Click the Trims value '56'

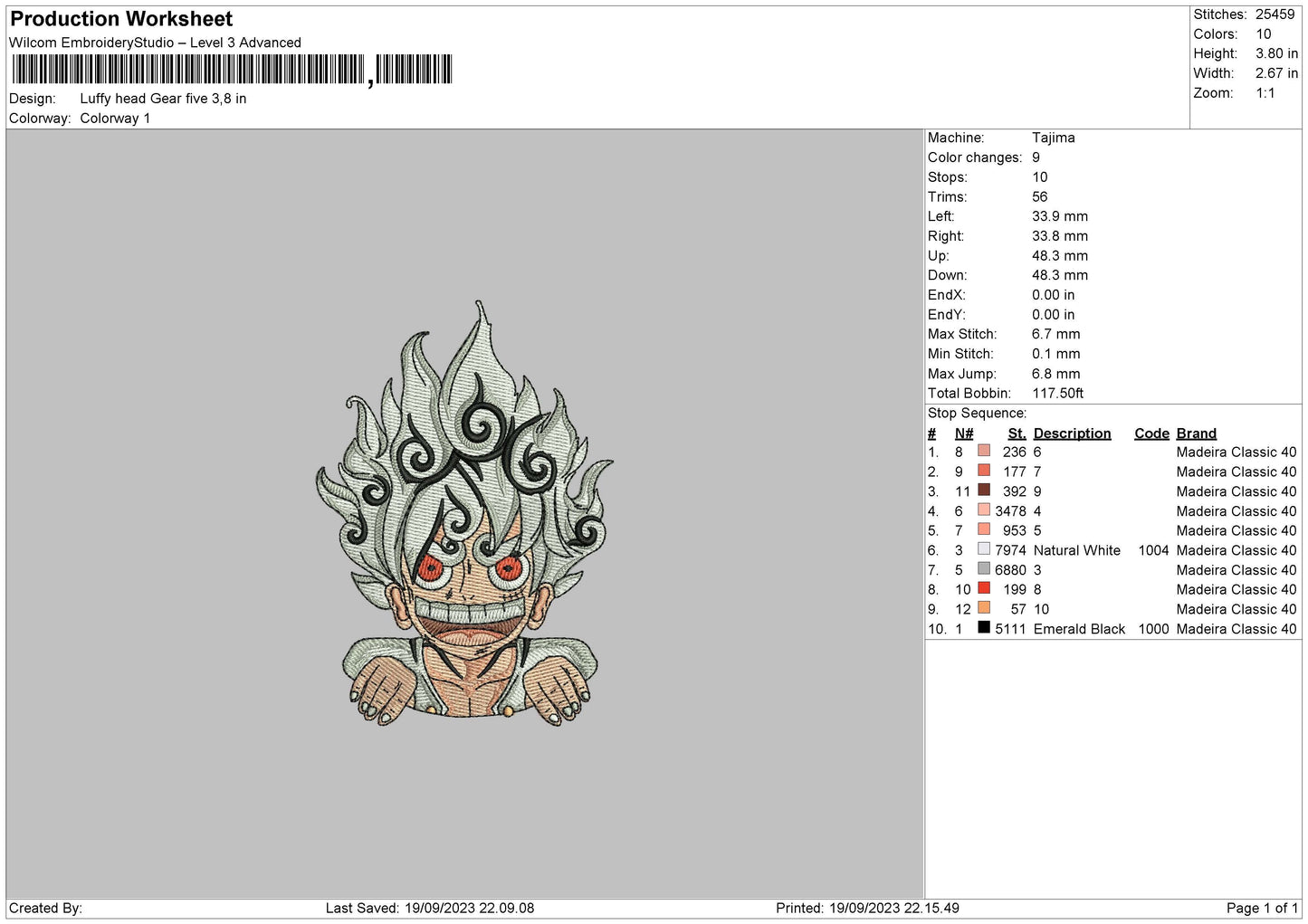[1040, 196]
